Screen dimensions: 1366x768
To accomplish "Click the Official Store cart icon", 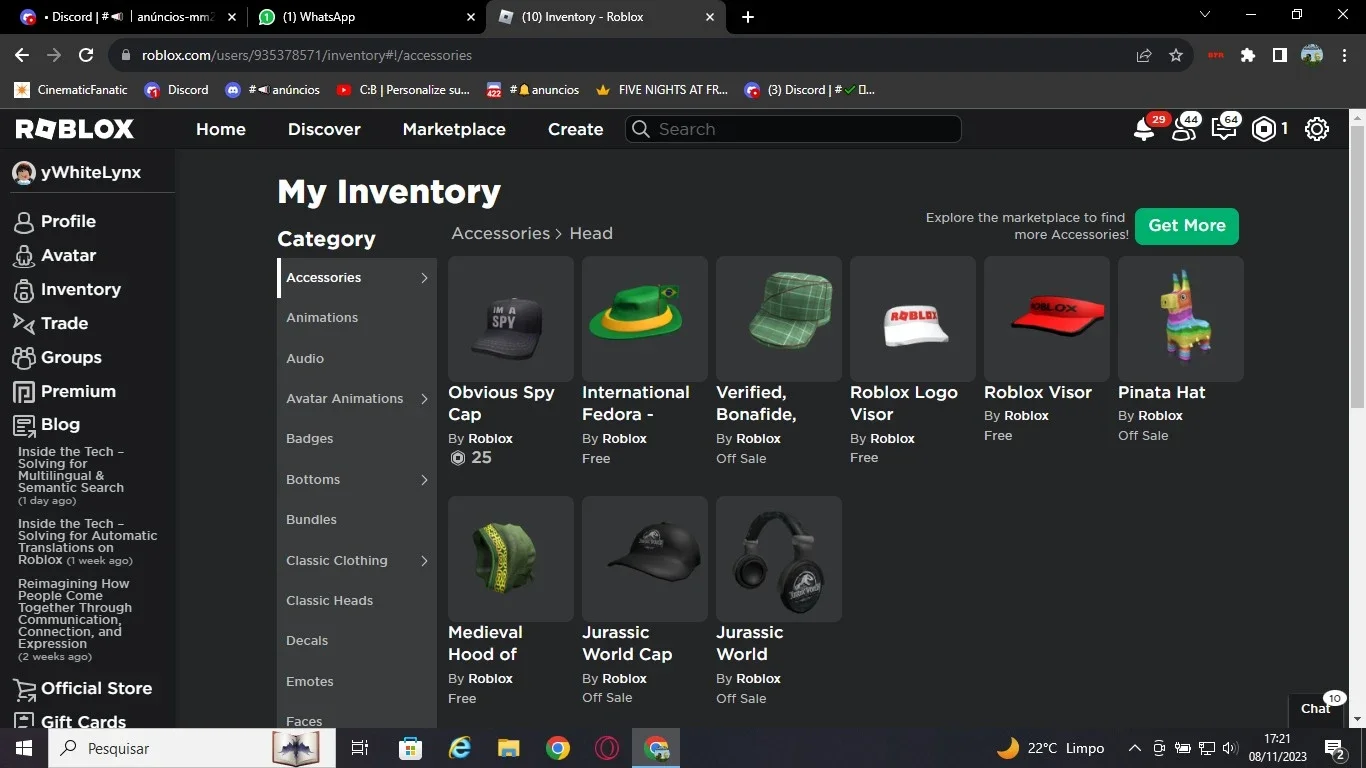I will click(23, 689).
